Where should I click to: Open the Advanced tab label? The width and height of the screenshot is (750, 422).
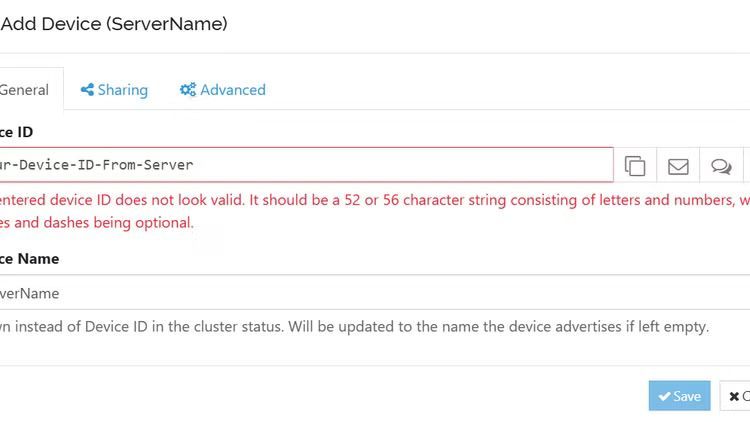point(233,90)
